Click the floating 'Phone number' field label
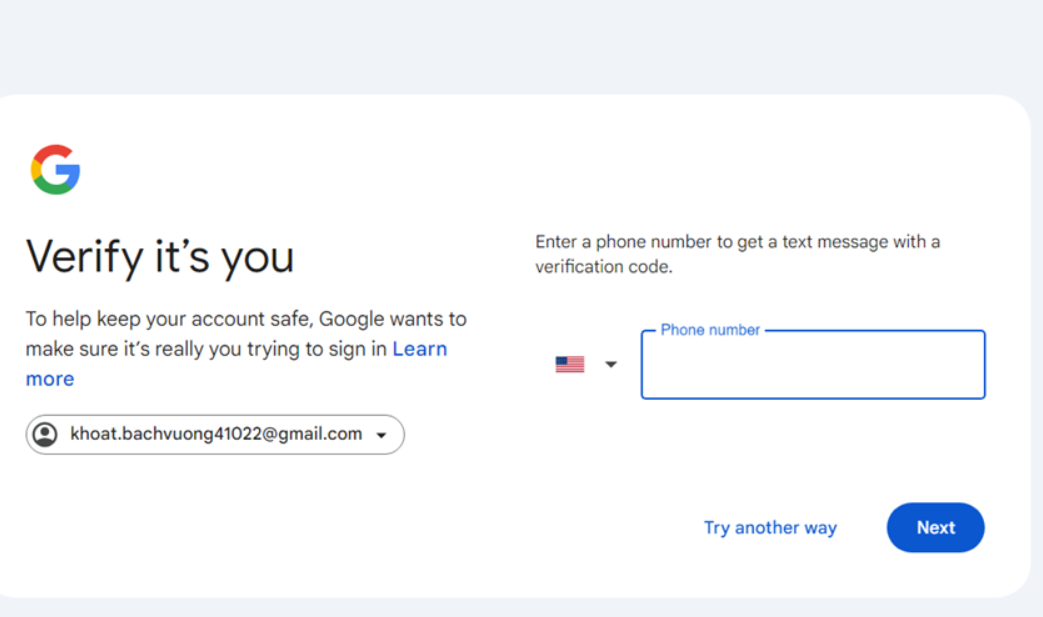 (710, 330)
